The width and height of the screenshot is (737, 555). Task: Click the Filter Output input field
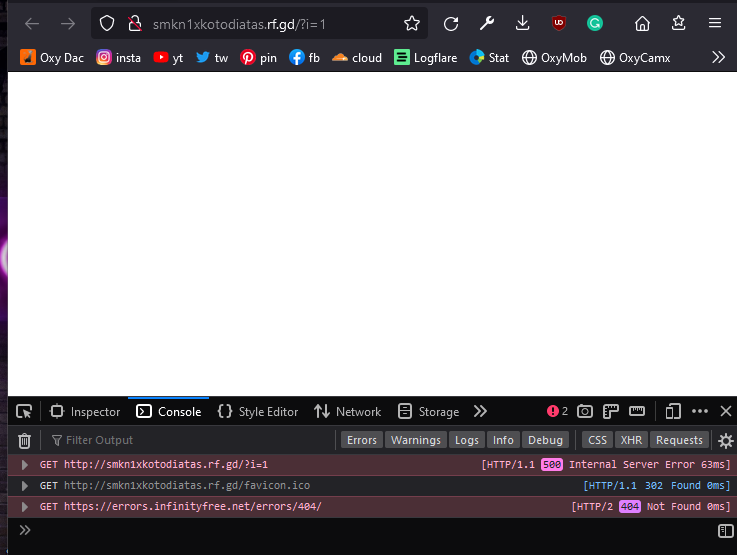[x=190, y=440]
